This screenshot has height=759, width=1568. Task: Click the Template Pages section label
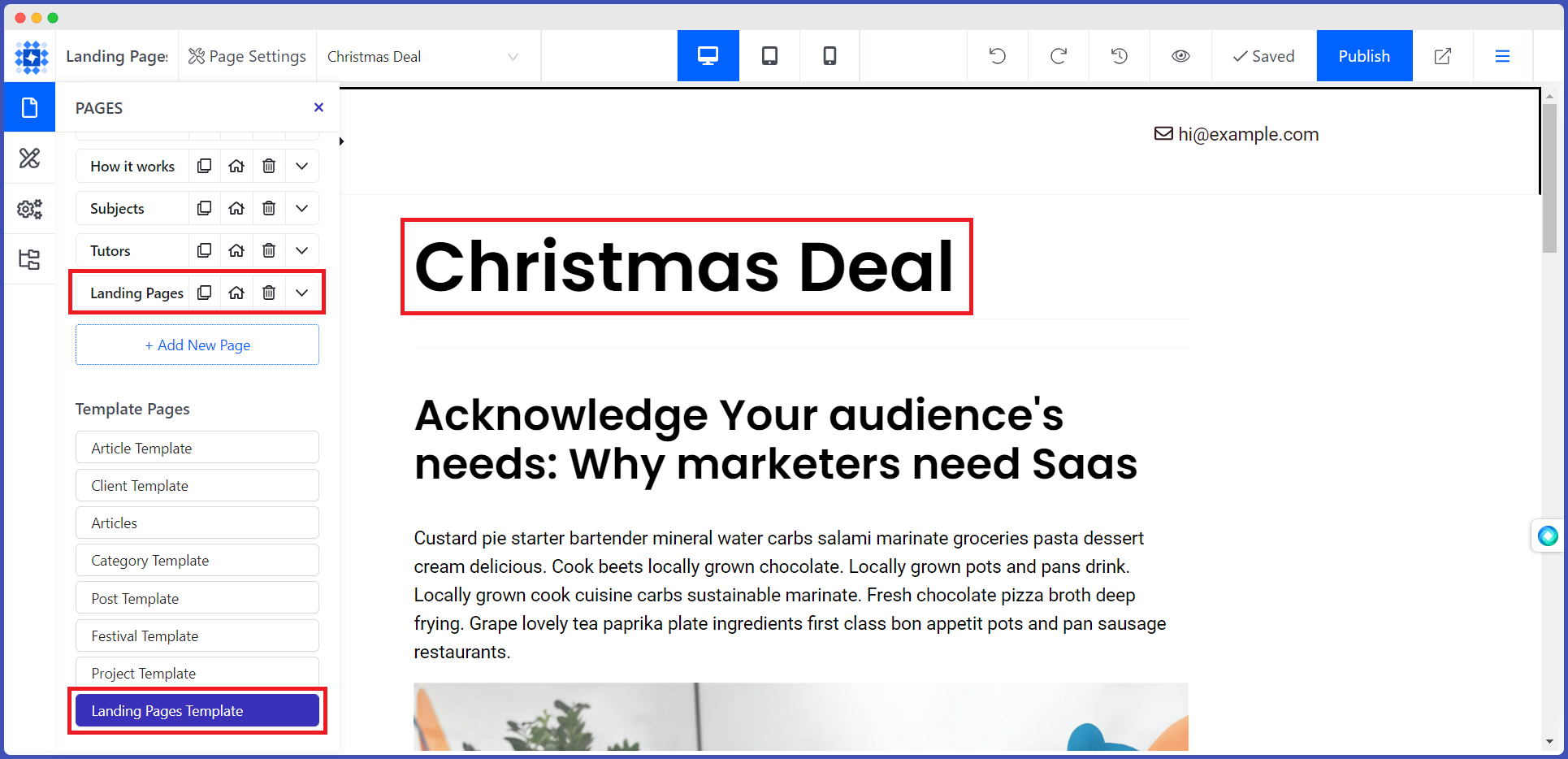pyautogui.click(x=132, y=409)
